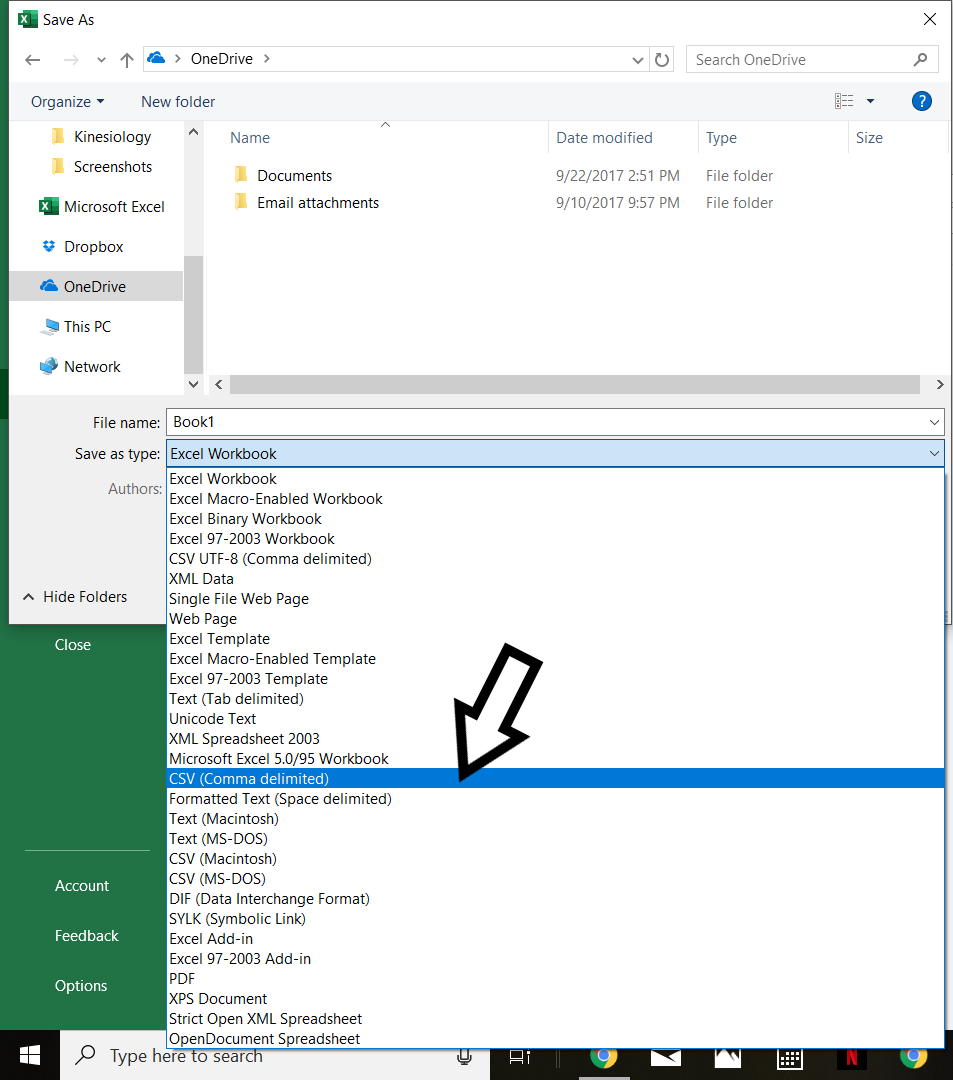This screenshot has height=1080, width=953.
Task: Open the Calculator taskbar icon
Action: 790,1057
